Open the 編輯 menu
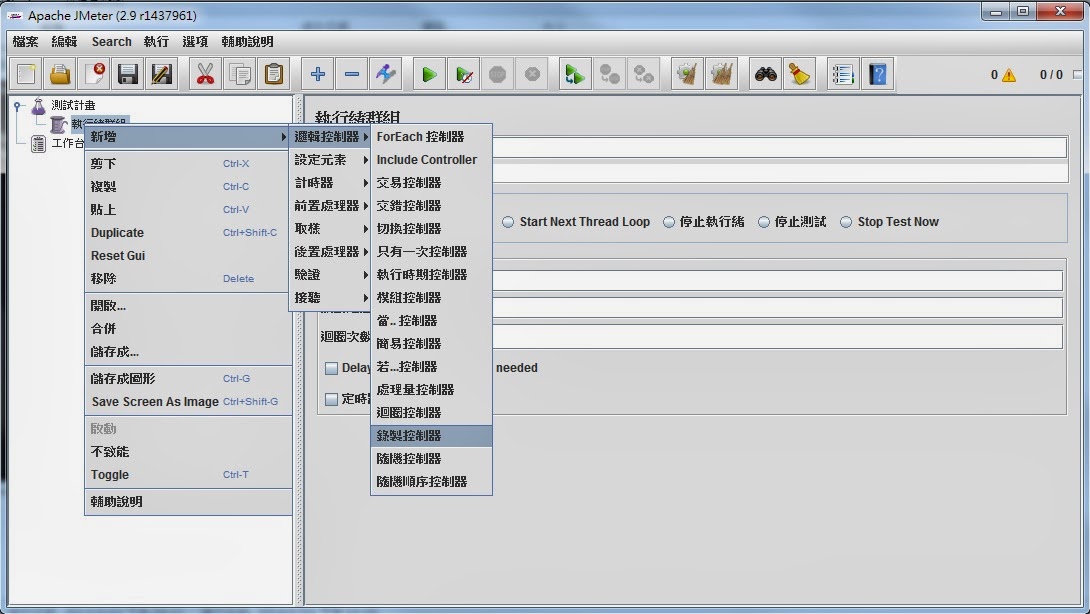The width and height of the screenshot is (1090, 614). (x=64, y=42)
